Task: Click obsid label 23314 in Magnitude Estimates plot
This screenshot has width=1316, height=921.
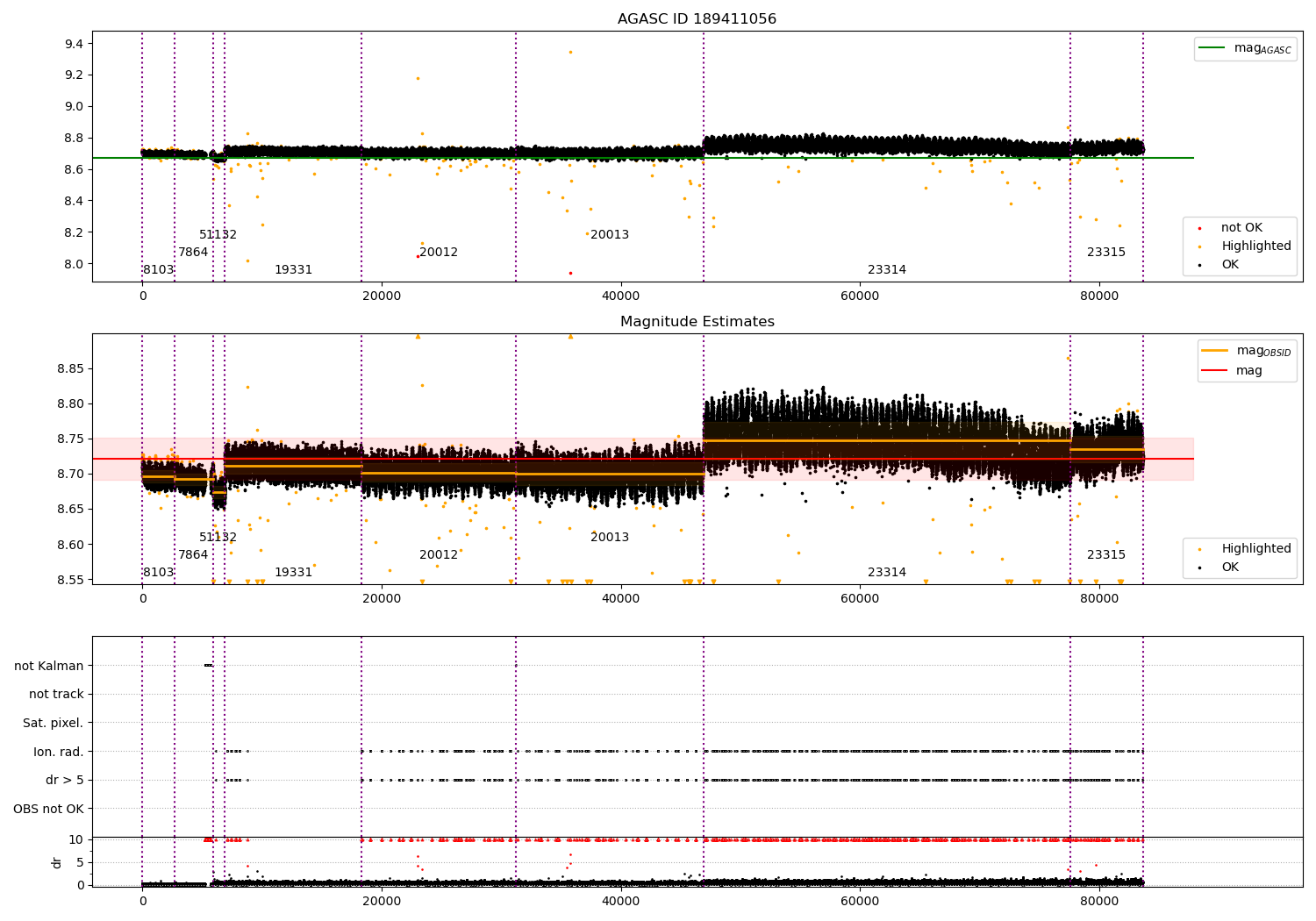Action: point(887,573)
